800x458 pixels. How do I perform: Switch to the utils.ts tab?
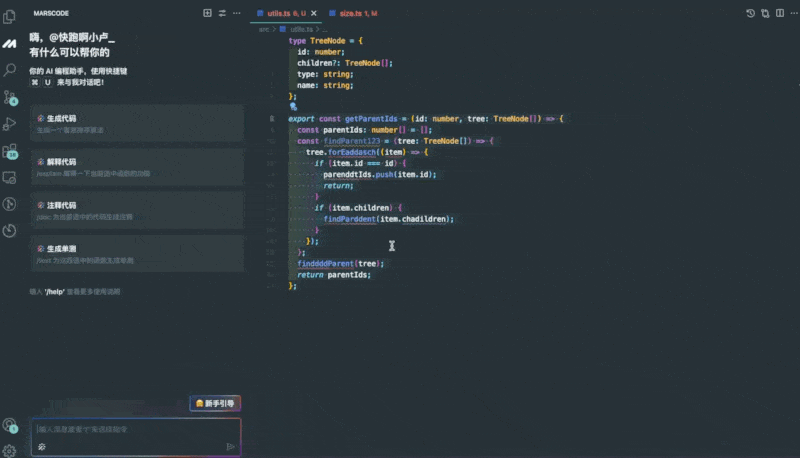point(287,13)
